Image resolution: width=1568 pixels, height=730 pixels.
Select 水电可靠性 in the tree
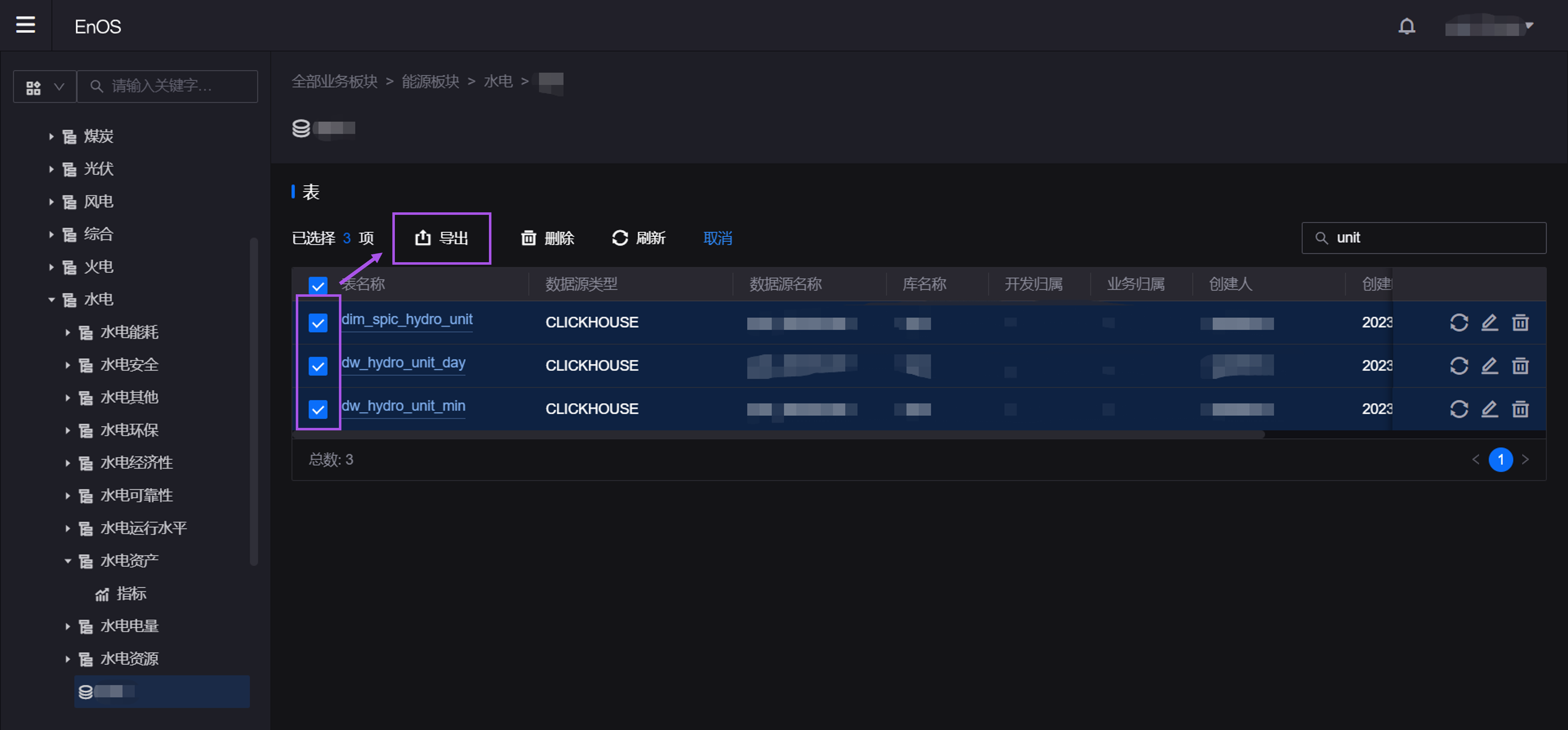(x=136, y=495)
